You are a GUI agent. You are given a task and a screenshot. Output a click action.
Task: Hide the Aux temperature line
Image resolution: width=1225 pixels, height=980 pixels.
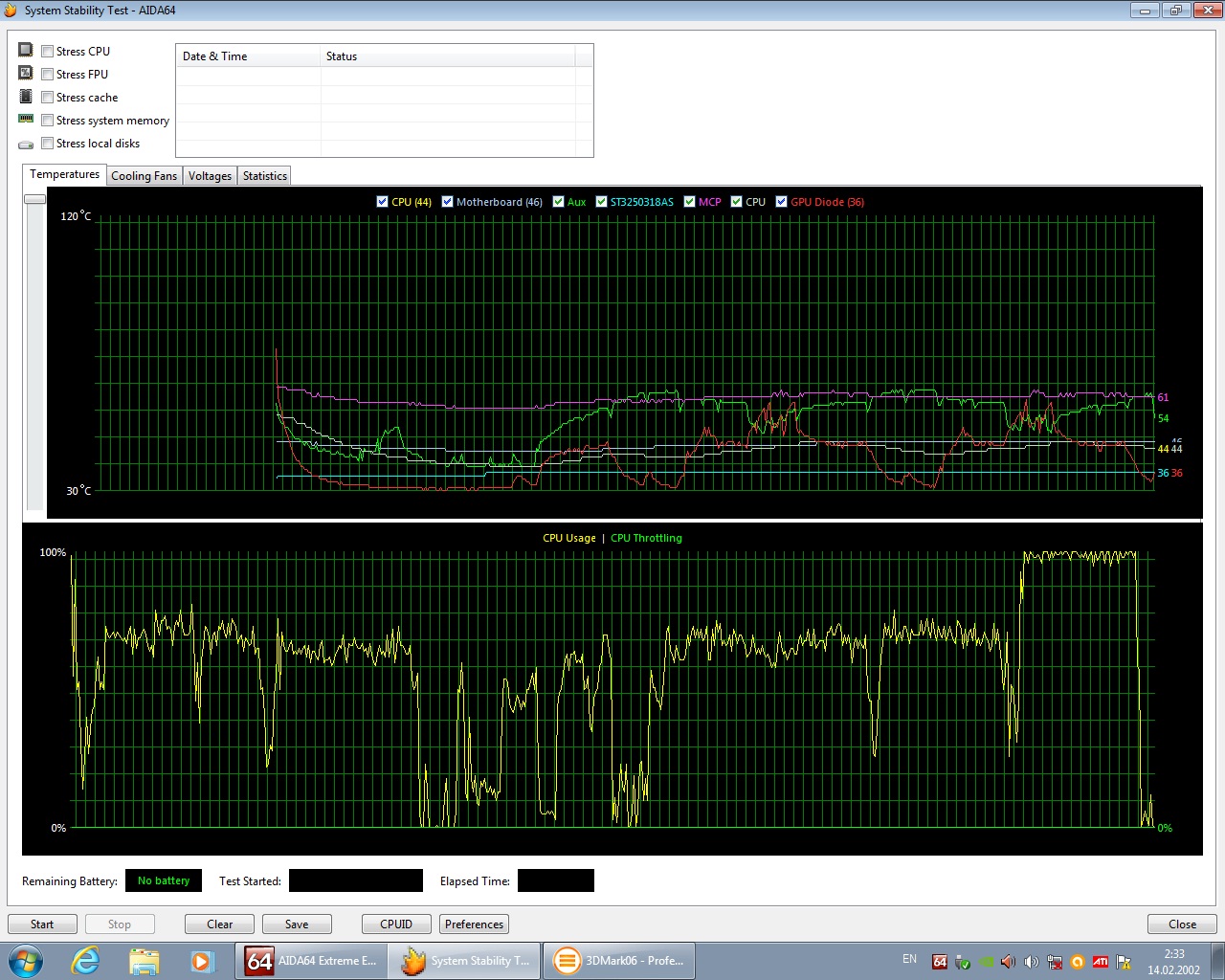pos(558,202)
